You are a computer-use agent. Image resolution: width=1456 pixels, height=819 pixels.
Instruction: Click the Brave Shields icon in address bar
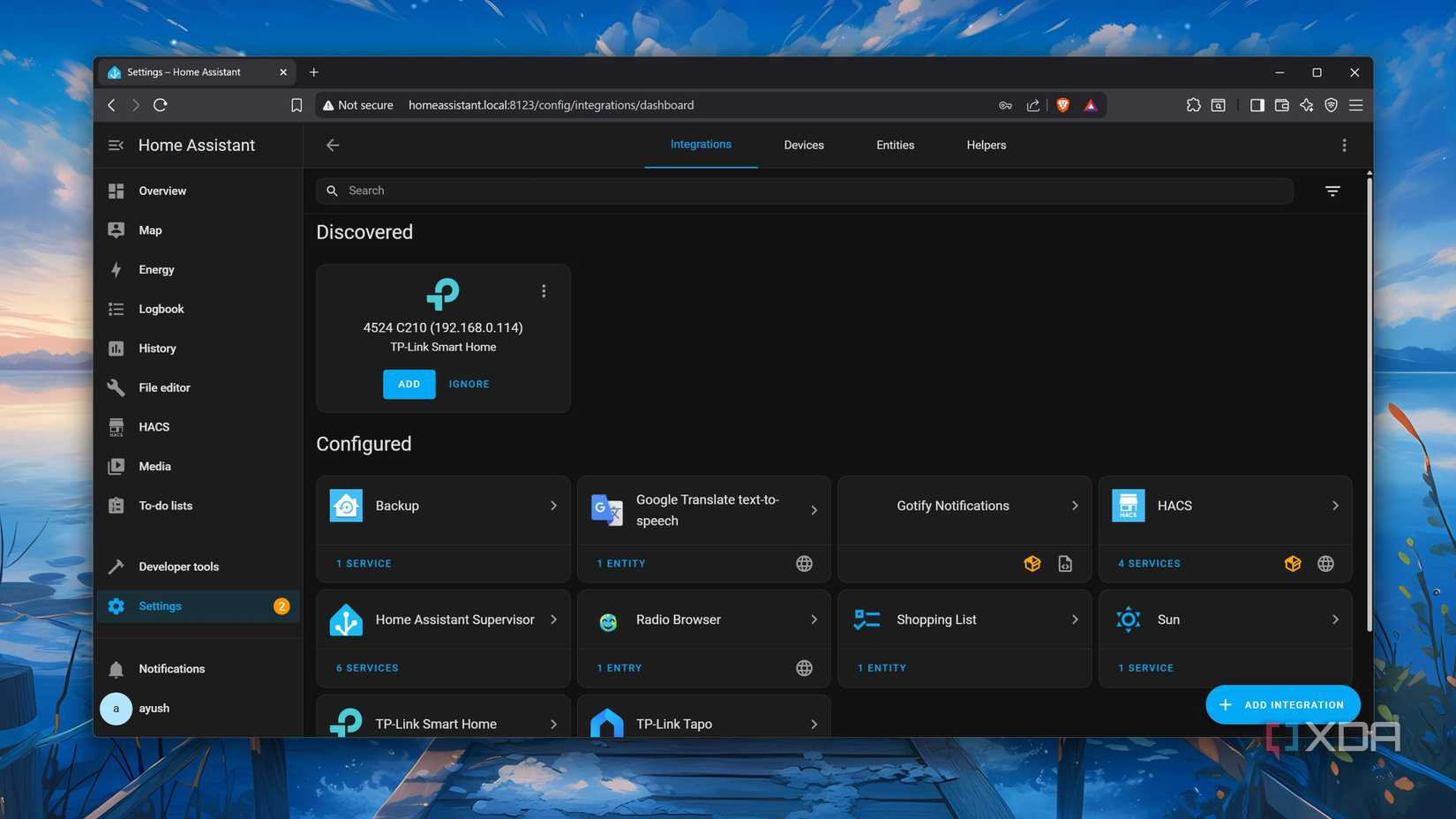1062,105
